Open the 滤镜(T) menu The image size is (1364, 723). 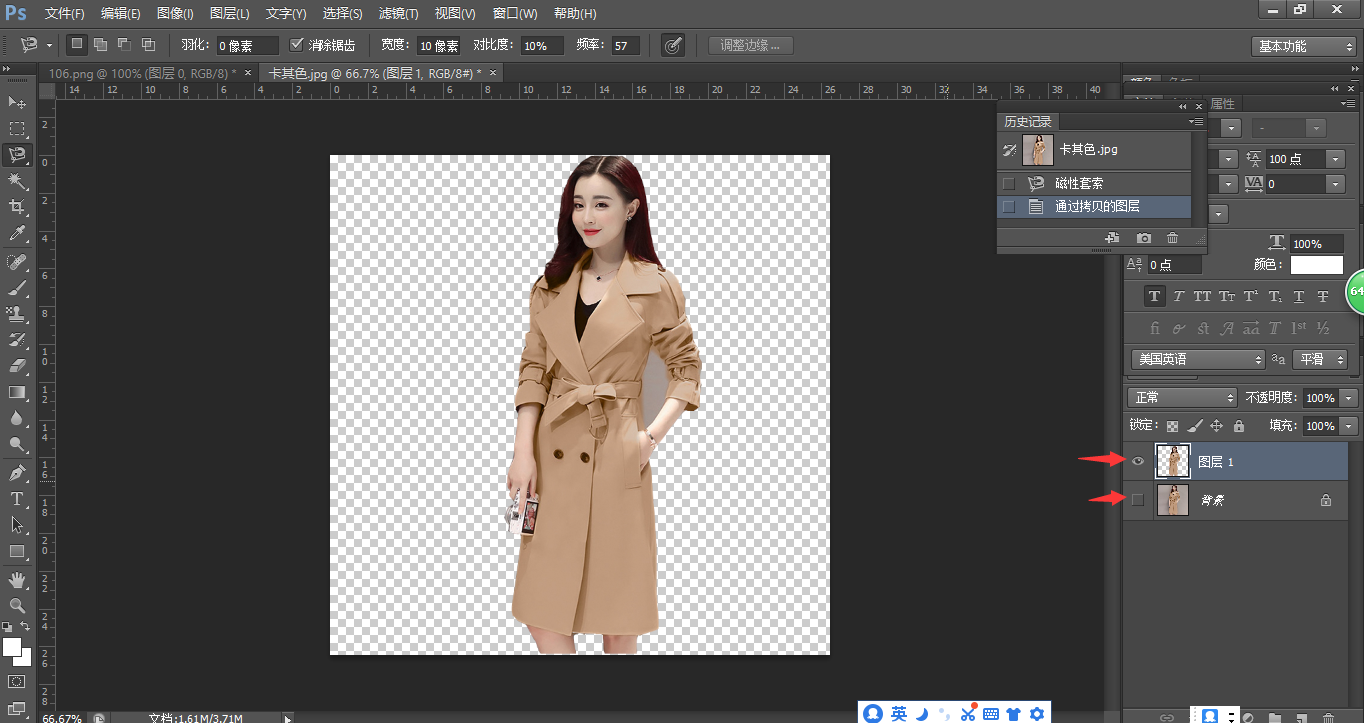pos(398,14)
